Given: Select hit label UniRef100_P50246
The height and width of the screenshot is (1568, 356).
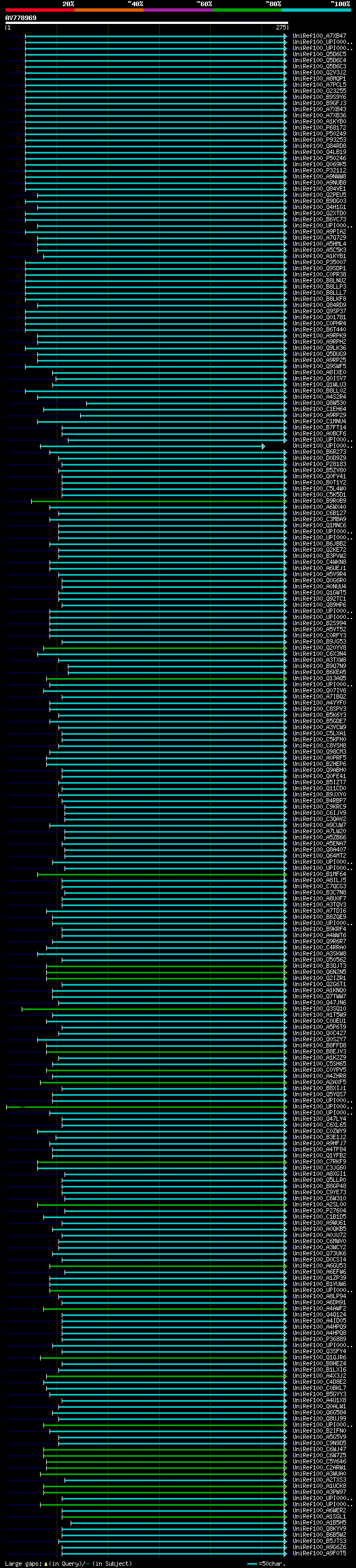Looking at the screenshot, I should 319,159.
